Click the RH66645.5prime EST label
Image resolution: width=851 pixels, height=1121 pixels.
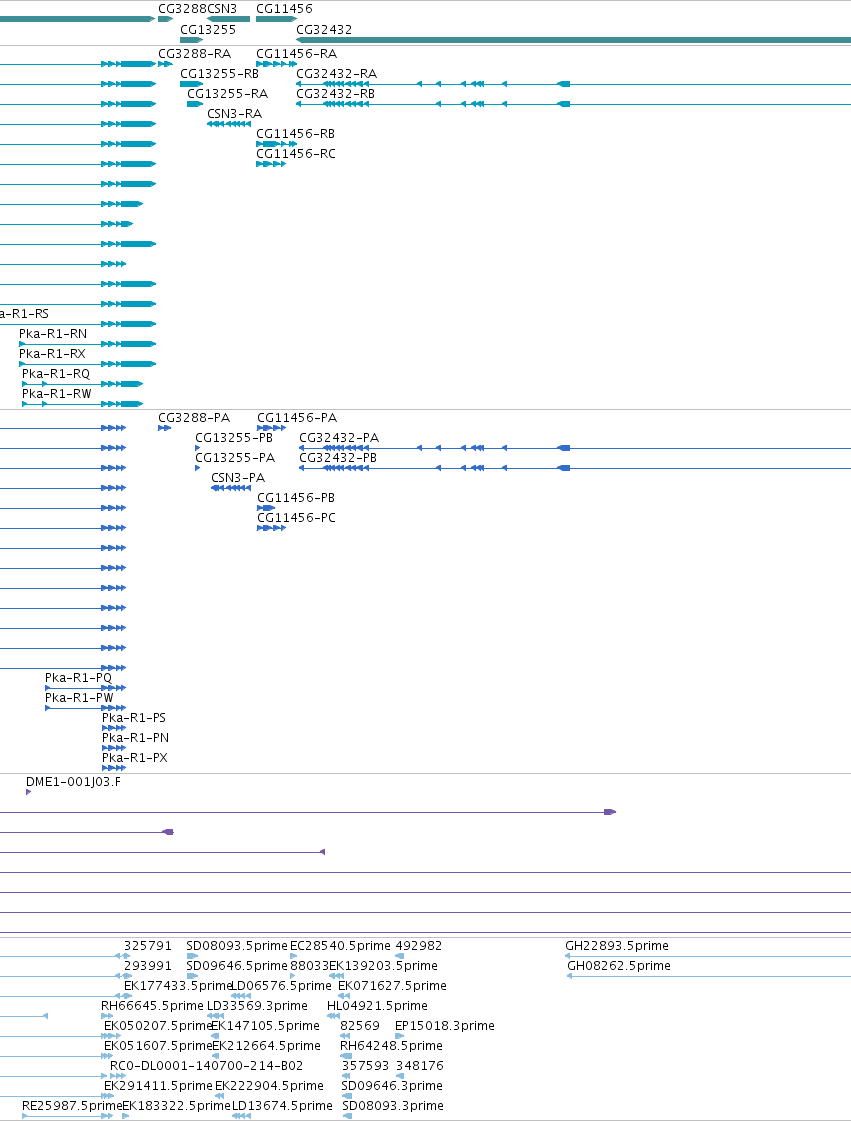[152, 1006]
